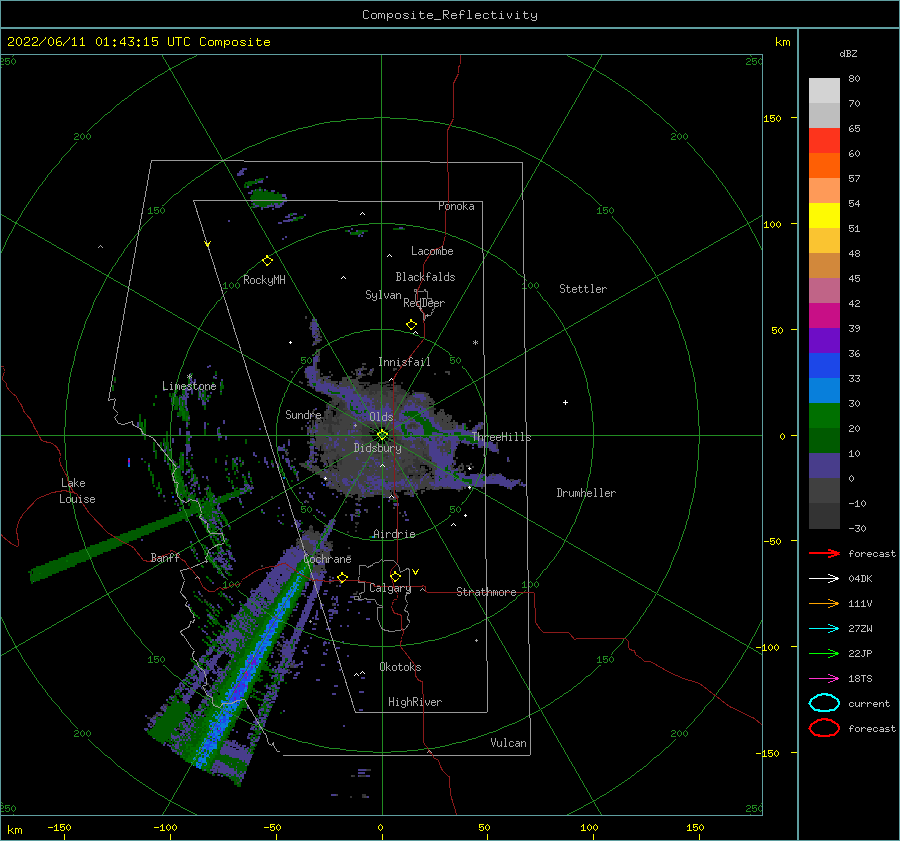Click the ThreeHills city label
The height and width of the screenshot is (841, 900).
[x=502, y=437]
